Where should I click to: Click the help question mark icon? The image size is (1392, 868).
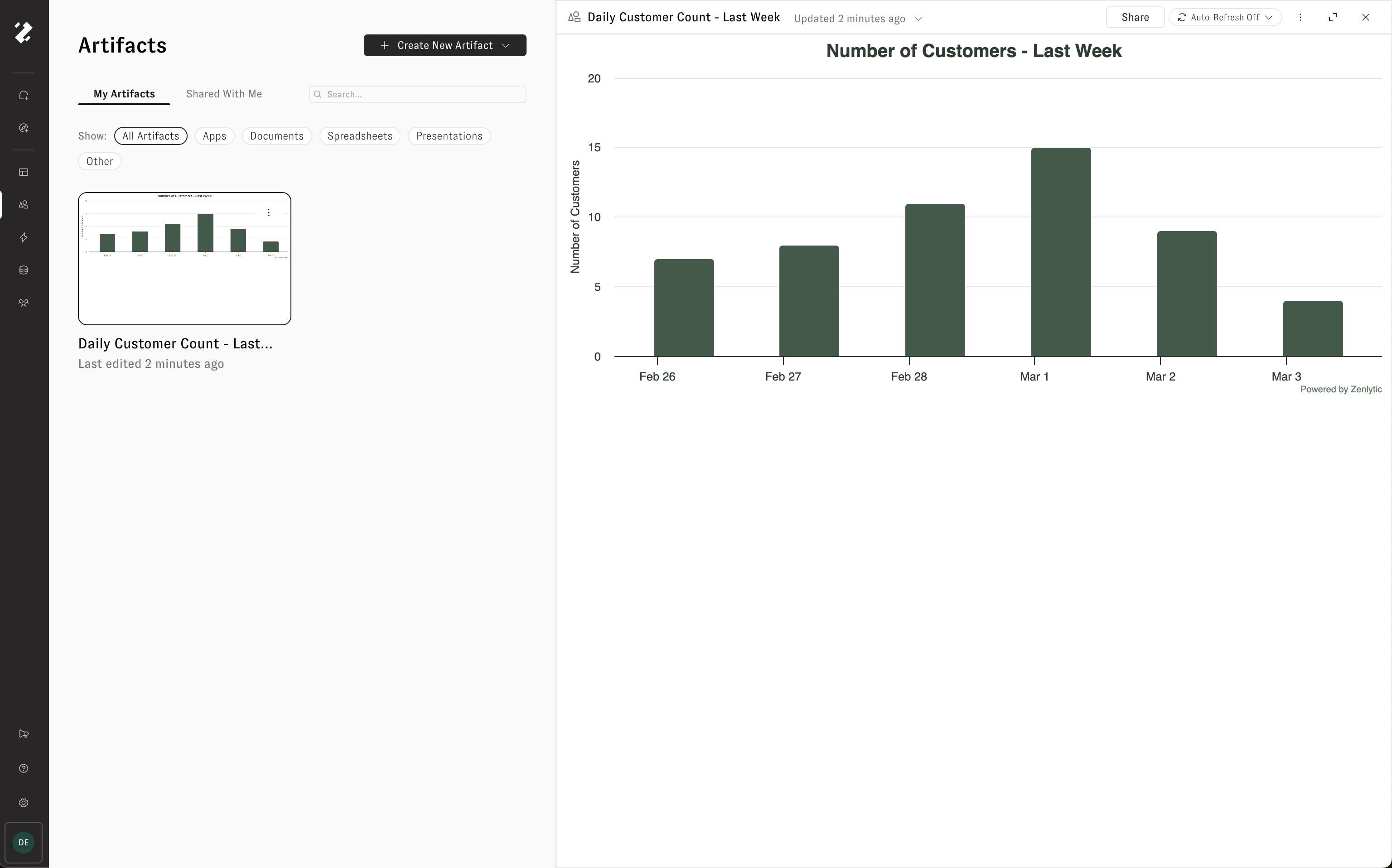24,769
